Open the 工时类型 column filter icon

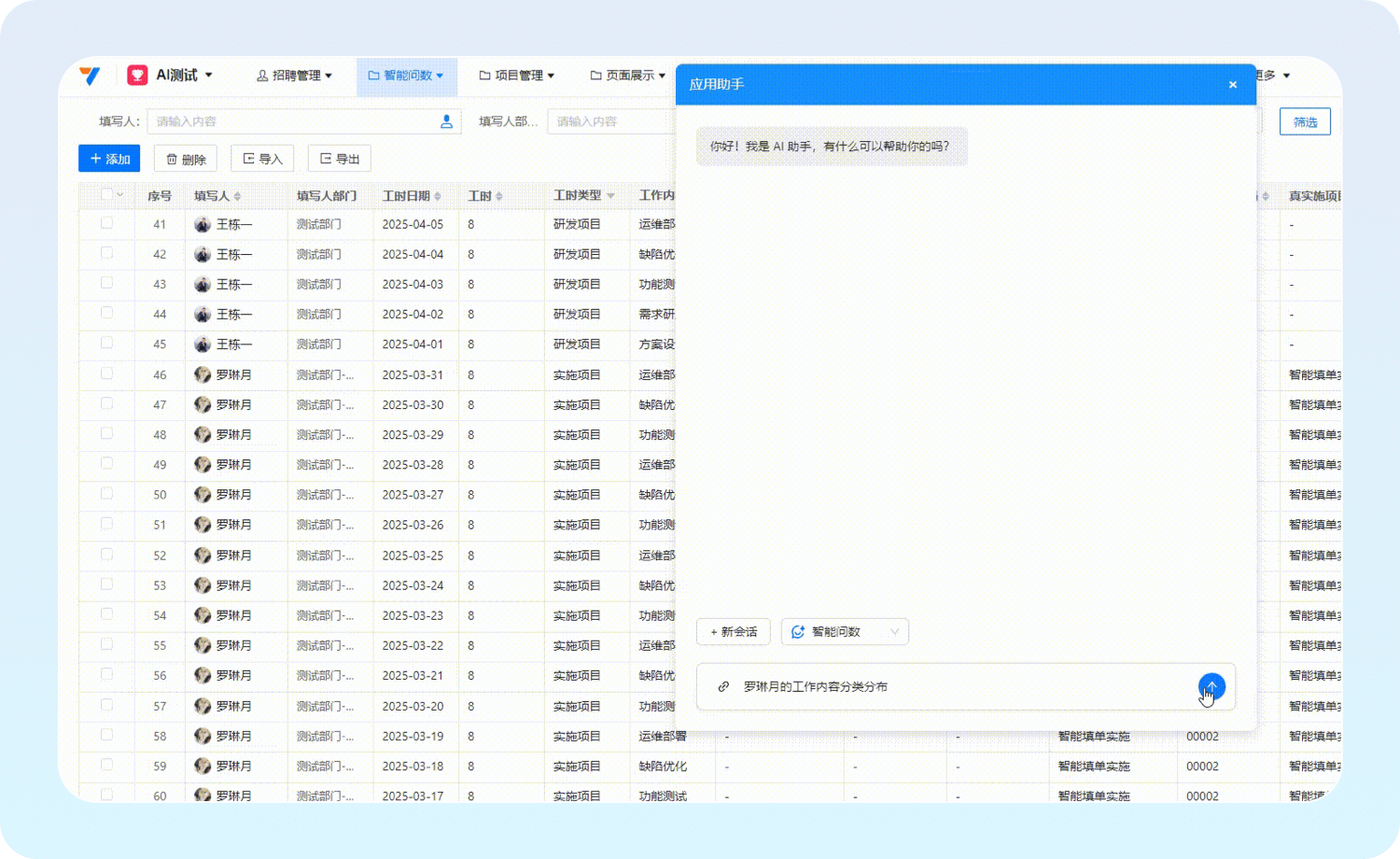[x=610, y=196]
